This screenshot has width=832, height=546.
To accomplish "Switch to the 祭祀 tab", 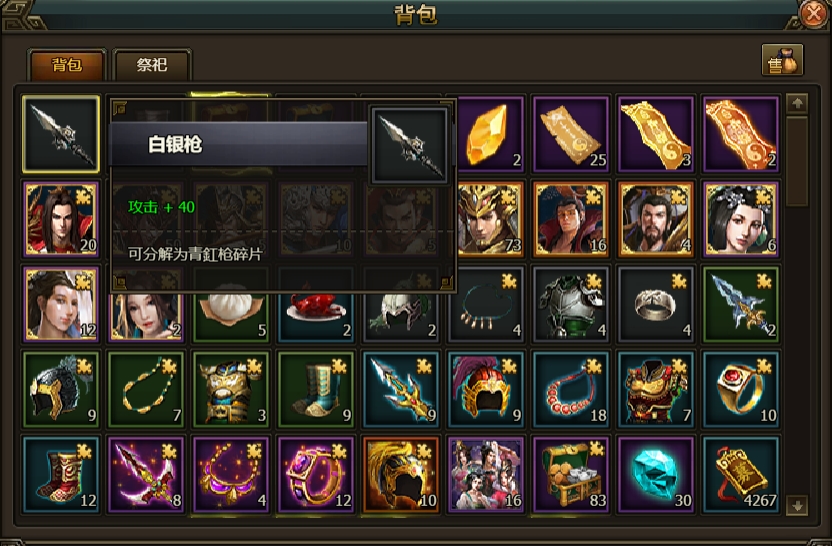I will 152,65.
